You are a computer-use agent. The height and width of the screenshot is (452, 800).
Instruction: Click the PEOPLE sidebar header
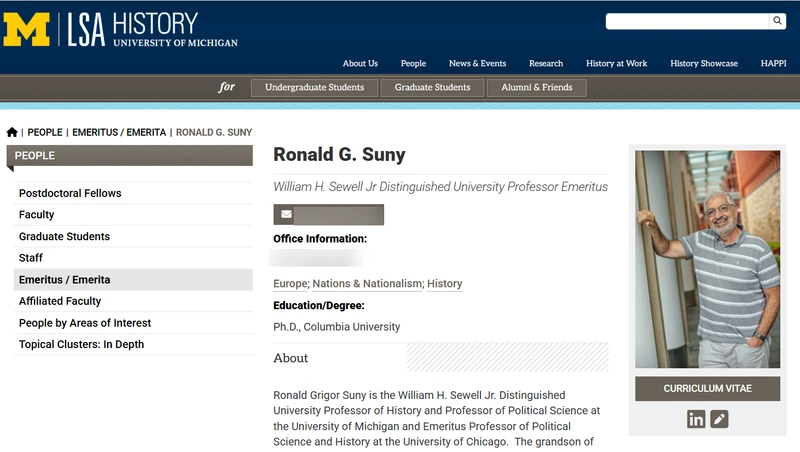130,156
